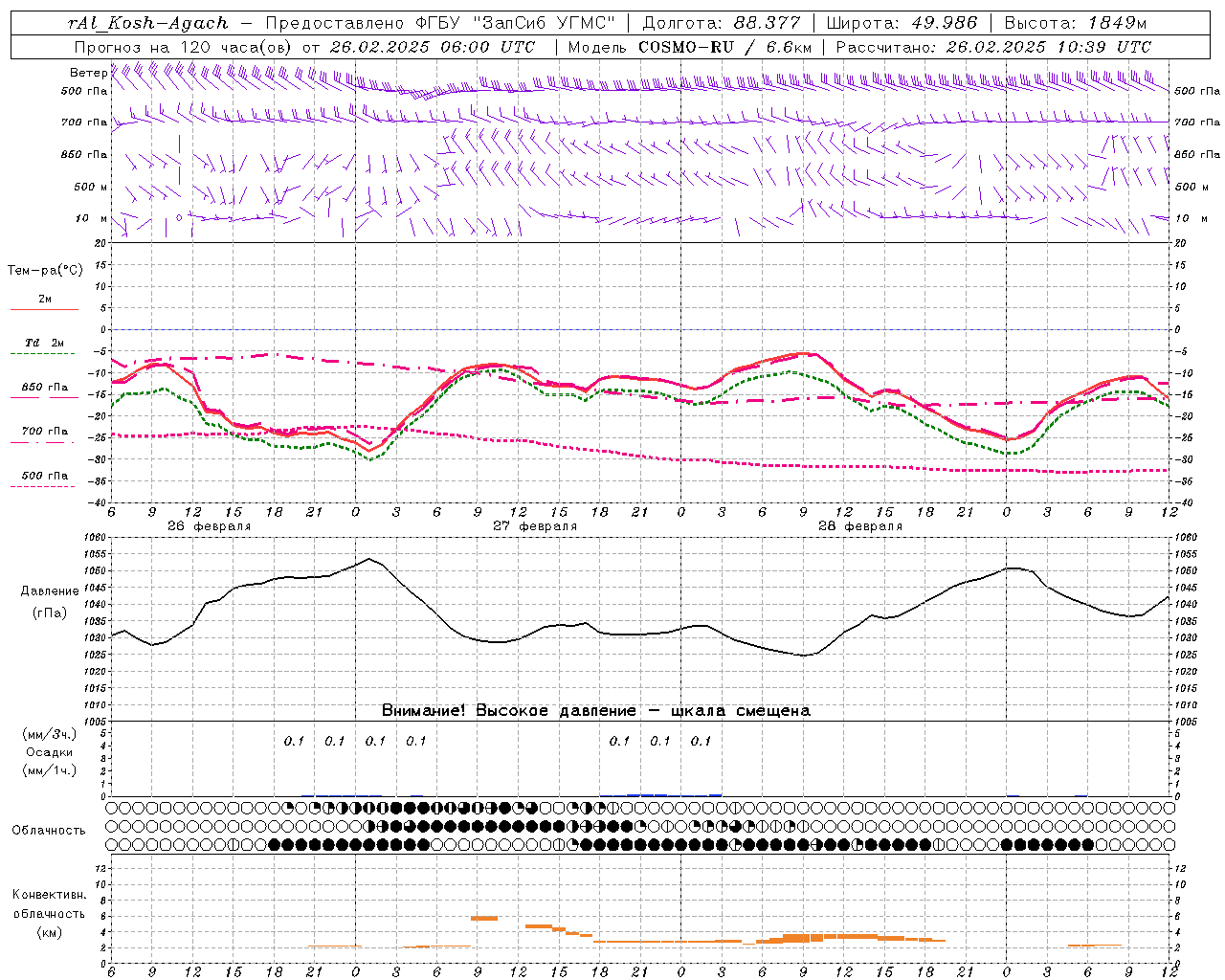
Task: Click the right 500 гПа wind level label
Action: coord(1197,91)
